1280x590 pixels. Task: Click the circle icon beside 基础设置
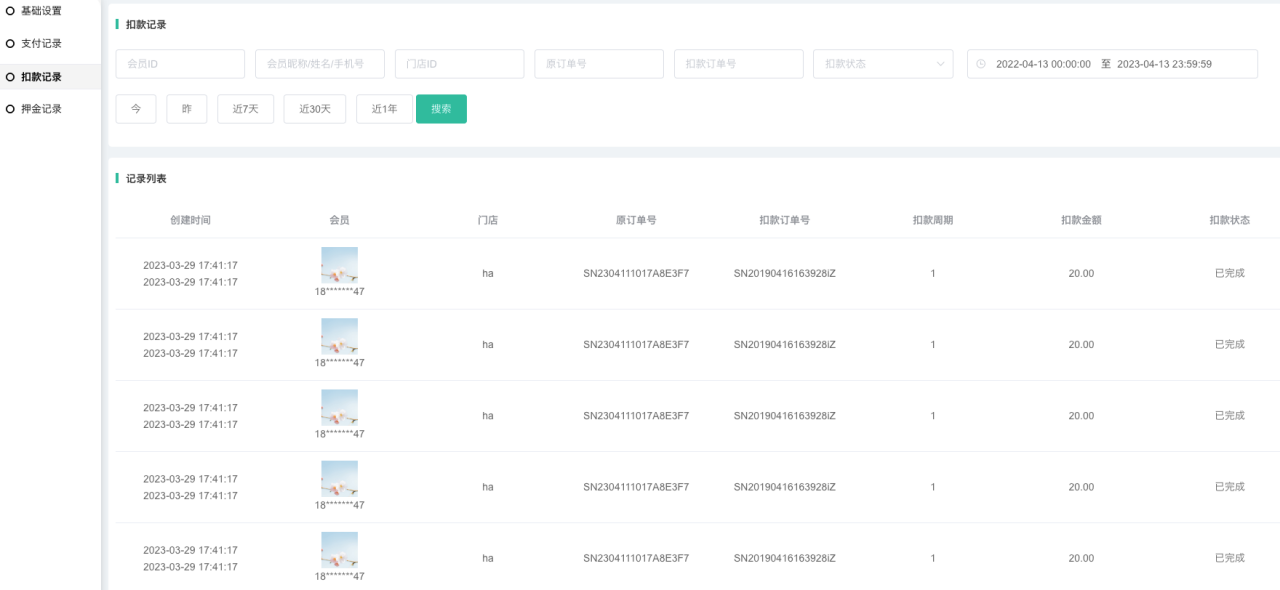coord(10,11)
